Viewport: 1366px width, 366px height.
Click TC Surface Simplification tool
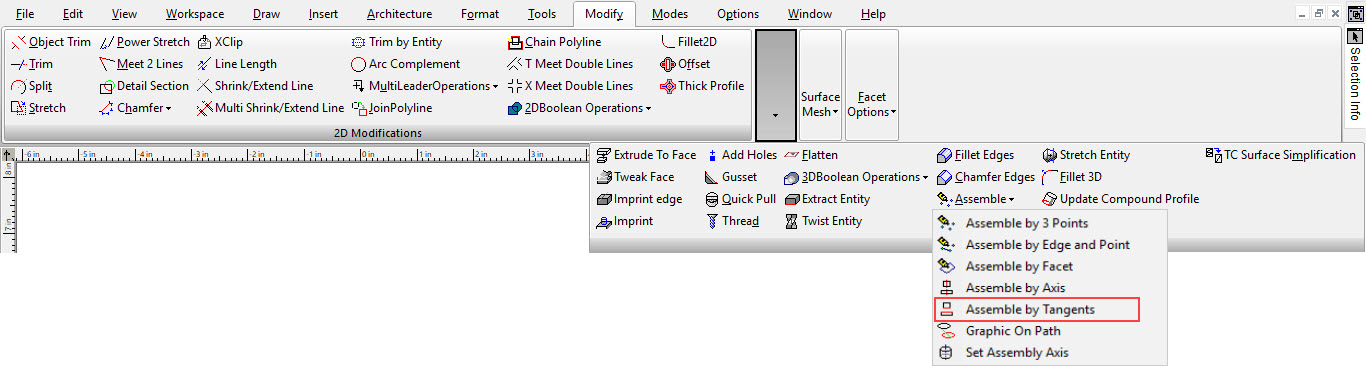(x=1282, y=155)
